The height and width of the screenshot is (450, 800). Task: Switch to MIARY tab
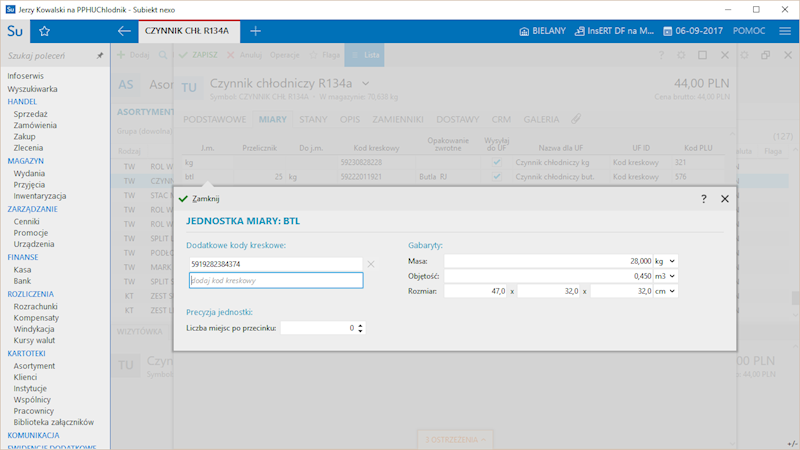[272, 119]
